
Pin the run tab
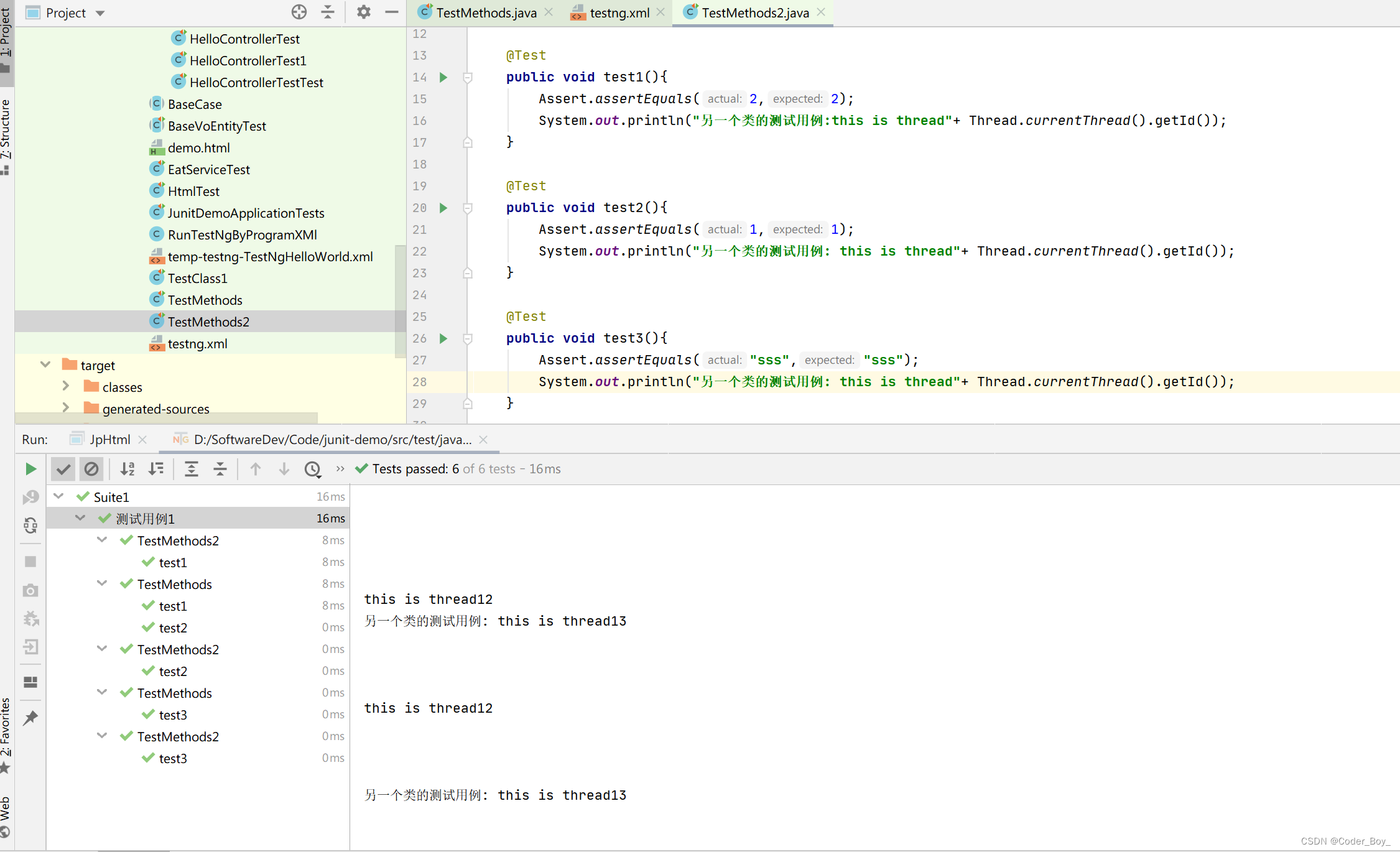(30, 718)
